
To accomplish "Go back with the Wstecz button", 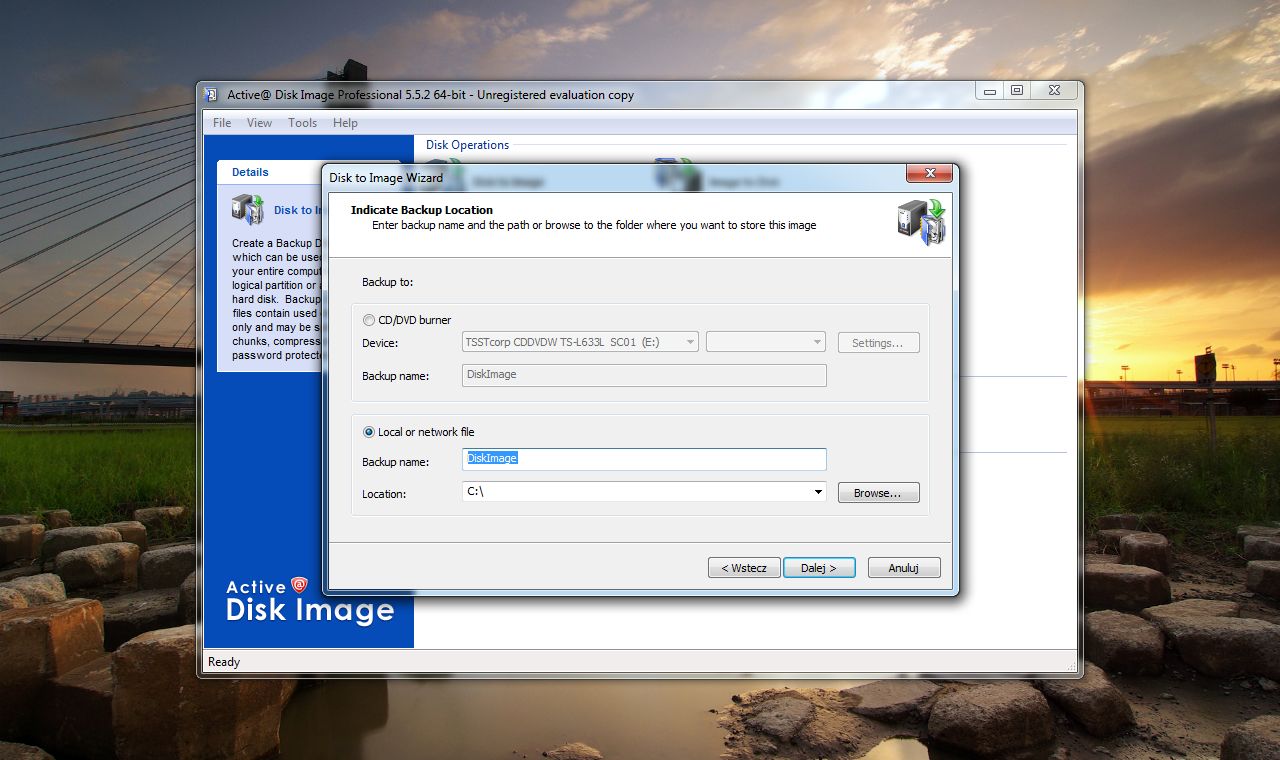I will point(743,568).
